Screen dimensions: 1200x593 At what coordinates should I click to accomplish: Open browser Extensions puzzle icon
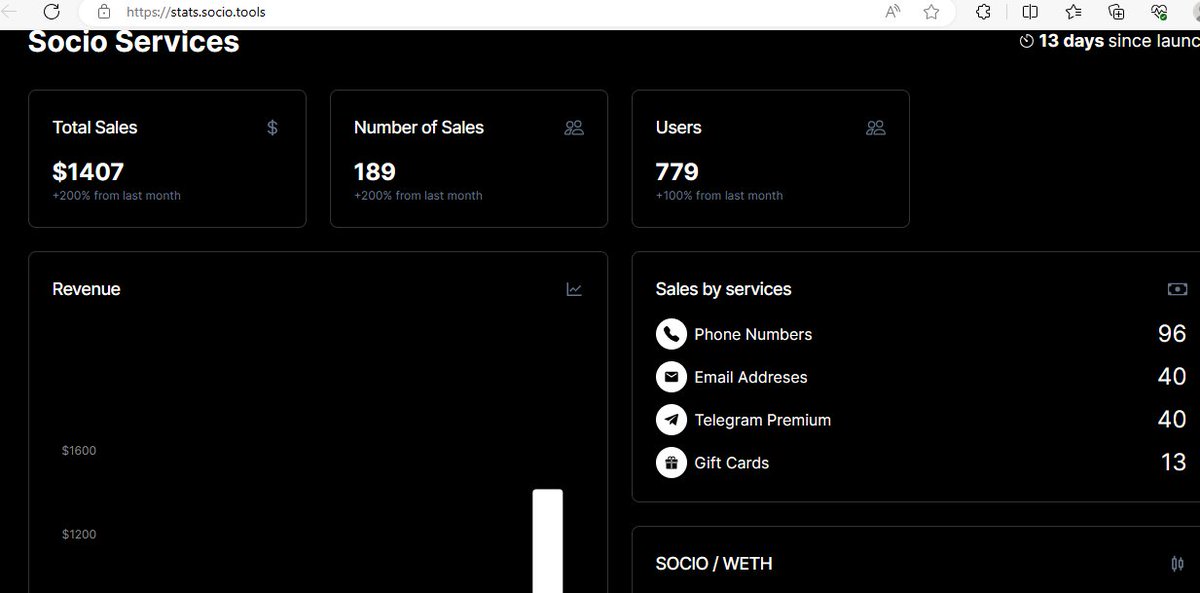click(x=983, y=12)
